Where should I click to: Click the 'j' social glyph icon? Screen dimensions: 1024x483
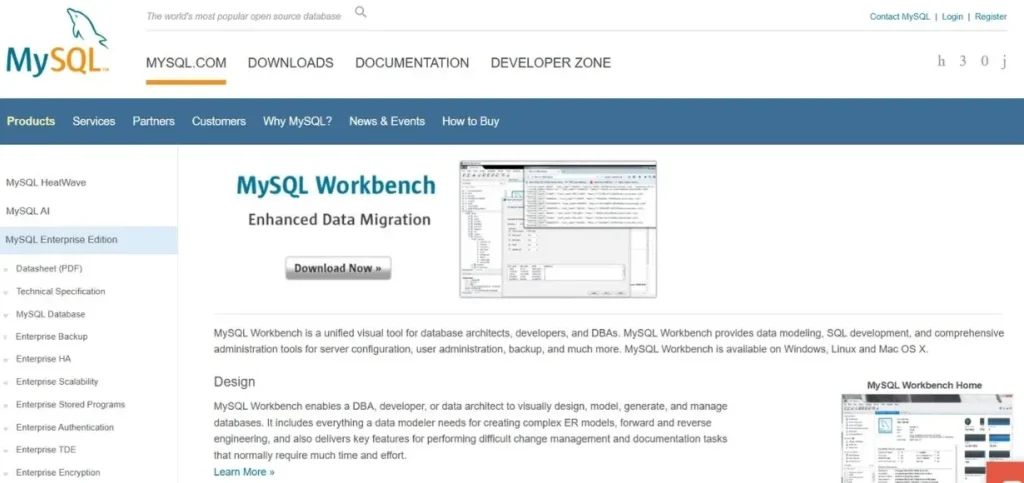click(1004, 61)
